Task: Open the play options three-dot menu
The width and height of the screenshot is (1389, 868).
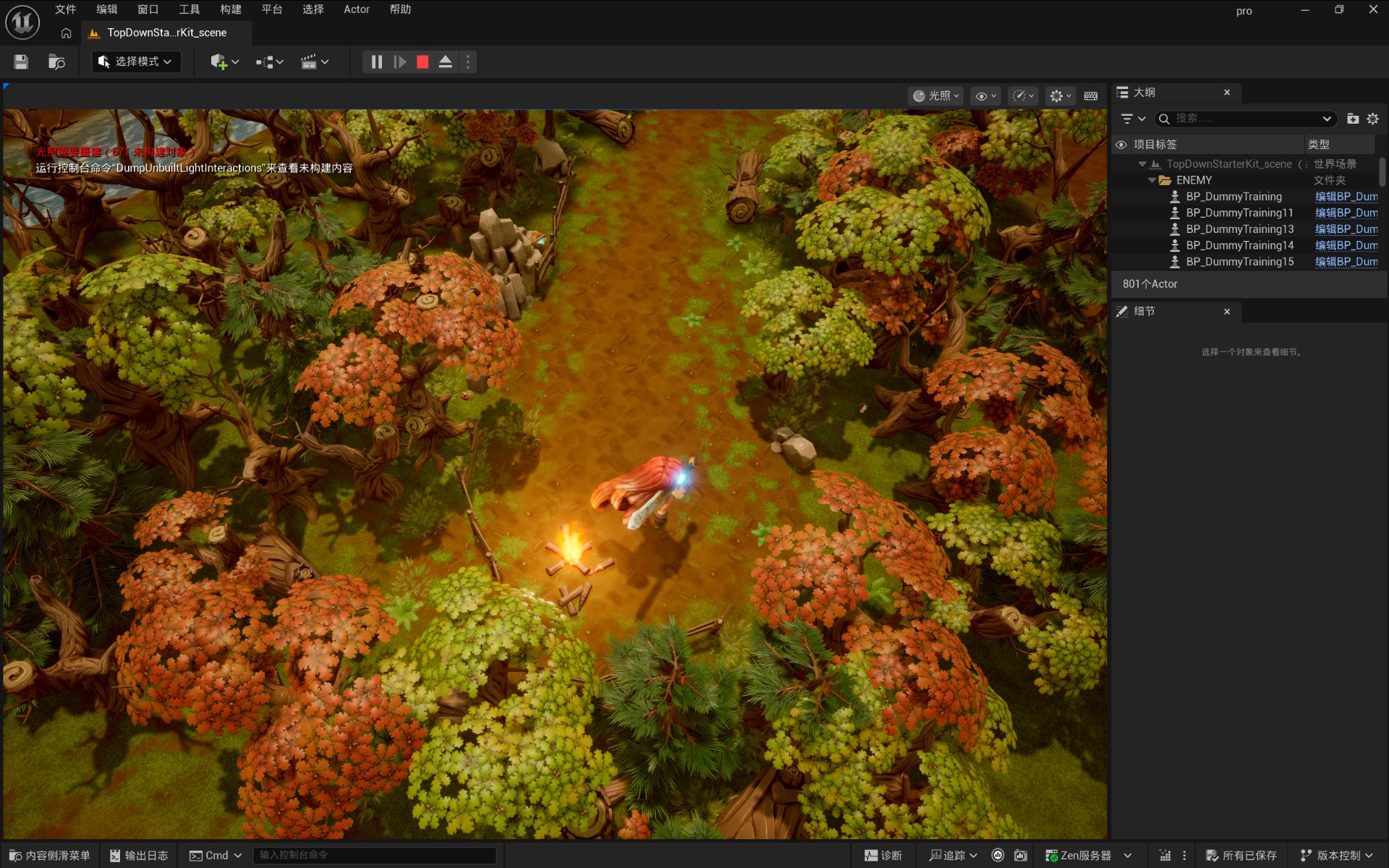Action: coord(468,61)
